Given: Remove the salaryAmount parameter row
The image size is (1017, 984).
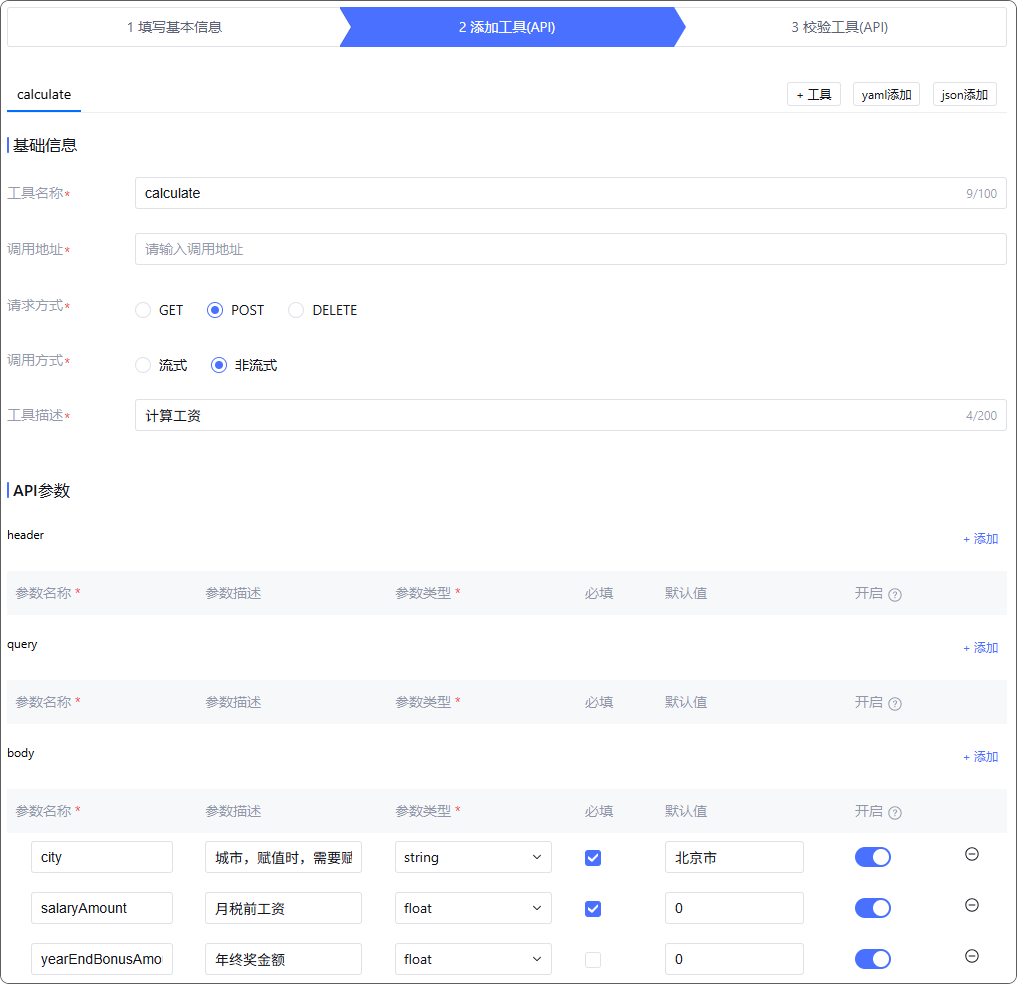Looking at the screenshot, I should 971,905.
